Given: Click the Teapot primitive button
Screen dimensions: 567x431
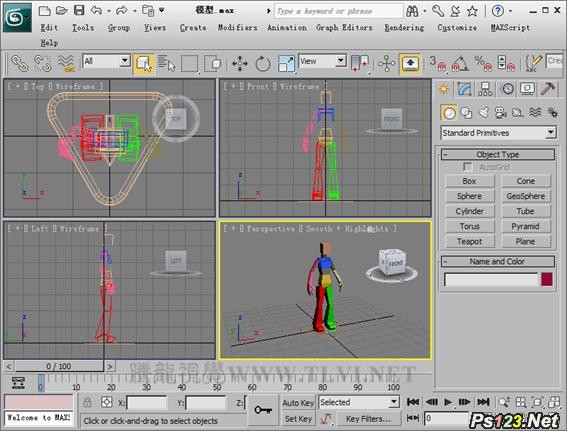Looking at the screenshot, I should click(x=469, y=241).
